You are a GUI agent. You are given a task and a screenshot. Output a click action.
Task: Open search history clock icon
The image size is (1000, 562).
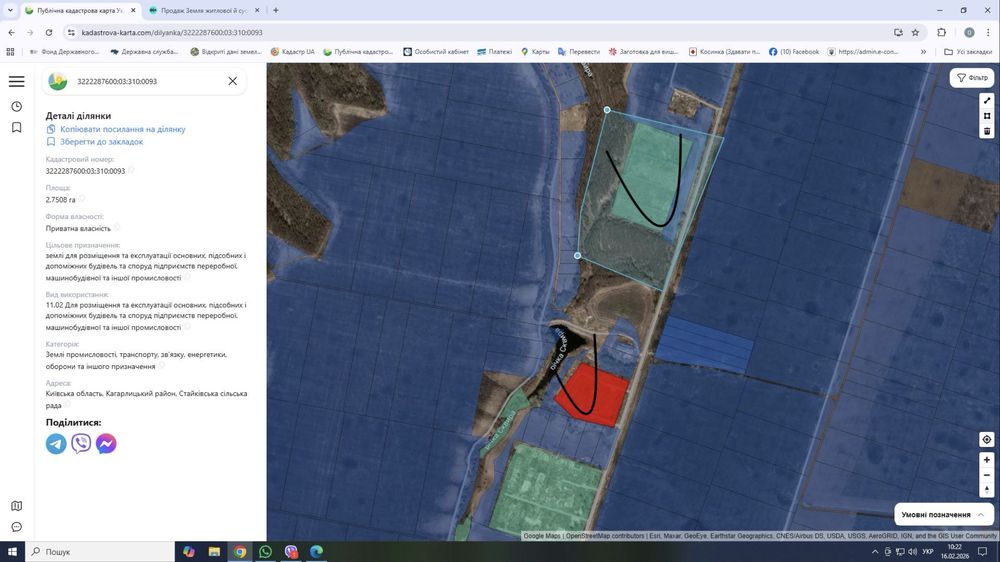click(17, 106)
